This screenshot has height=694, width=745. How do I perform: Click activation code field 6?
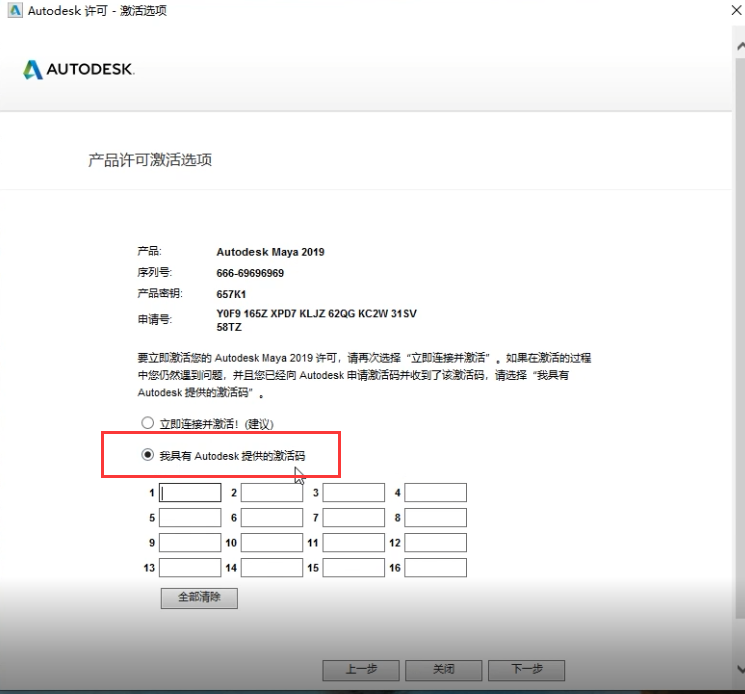[x=272, y=518]
